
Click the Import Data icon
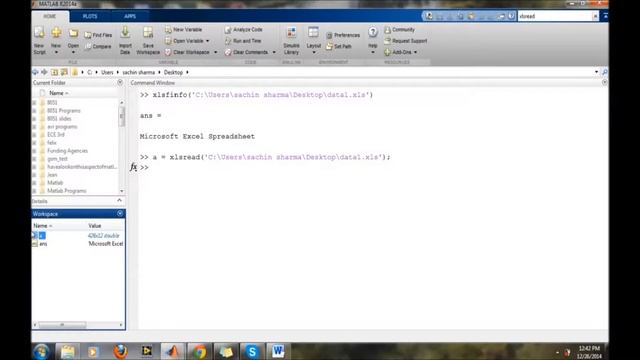click(125, 33)
